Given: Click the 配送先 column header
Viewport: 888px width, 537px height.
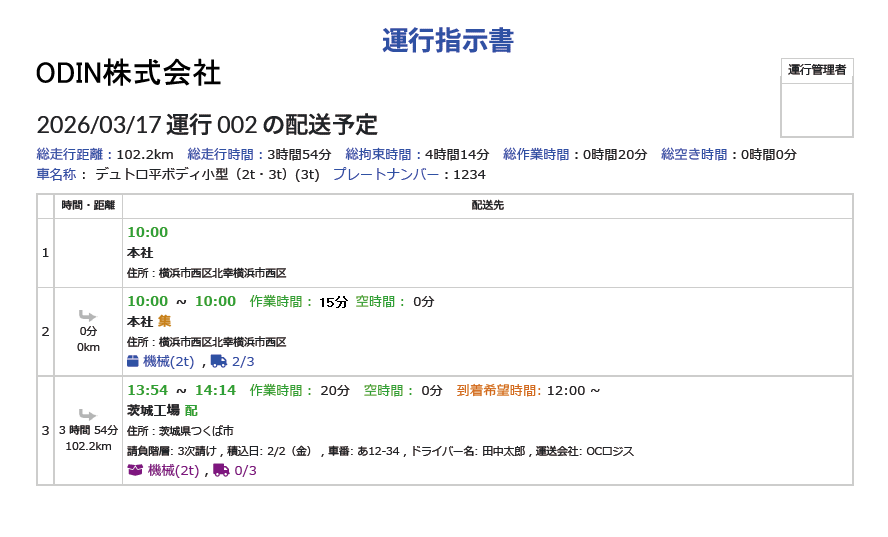Looking at the screenshot, I should [487, 205].
